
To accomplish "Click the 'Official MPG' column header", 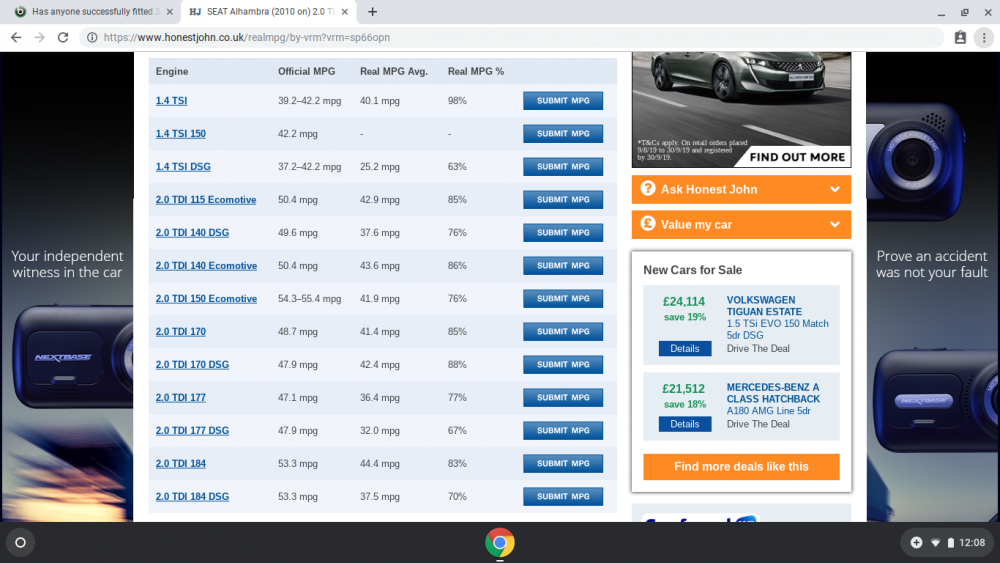I will point(306,71).
